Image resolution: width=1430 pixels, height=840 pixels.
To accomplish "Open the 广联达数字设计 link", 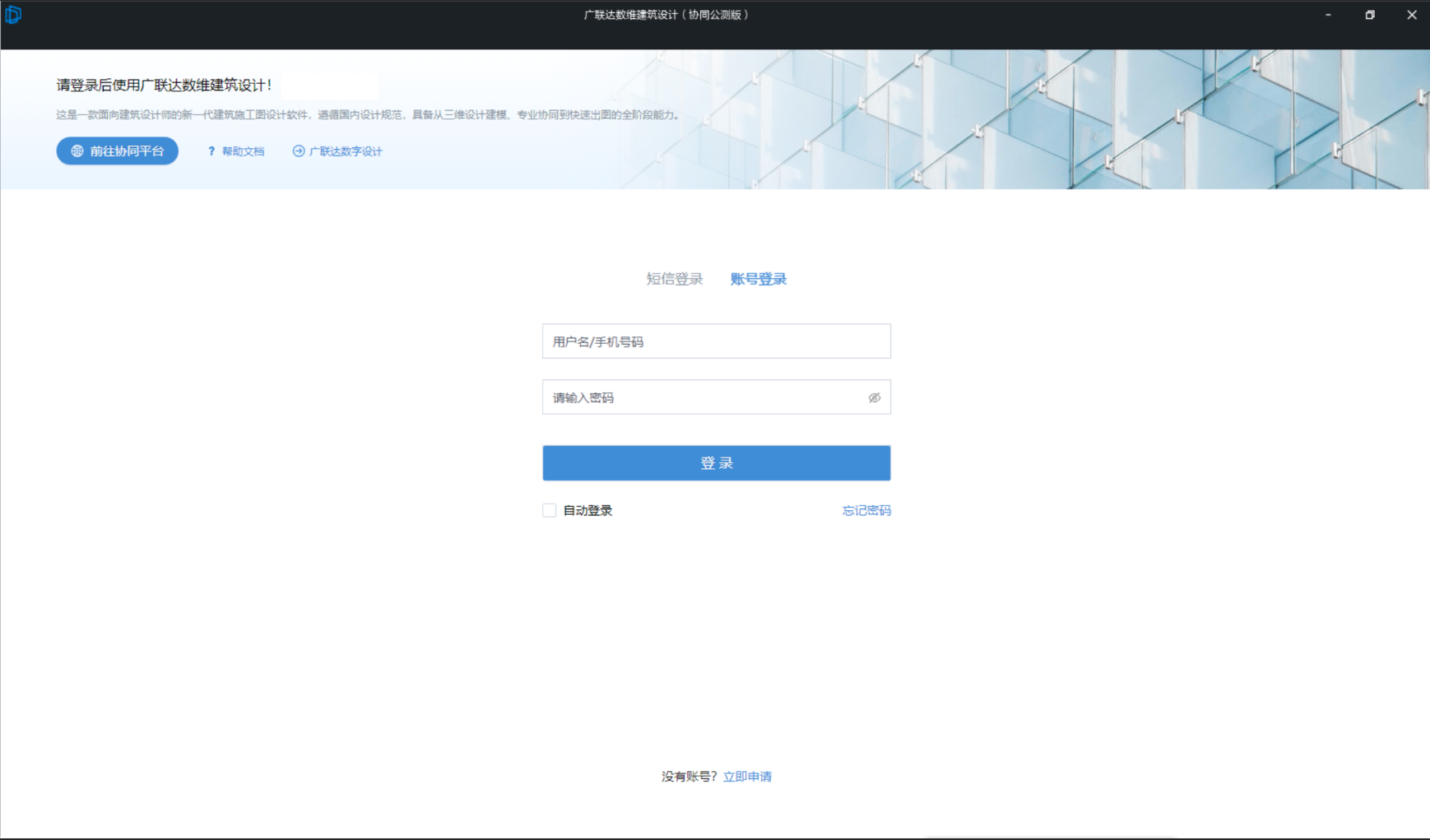I will [337, 151].
